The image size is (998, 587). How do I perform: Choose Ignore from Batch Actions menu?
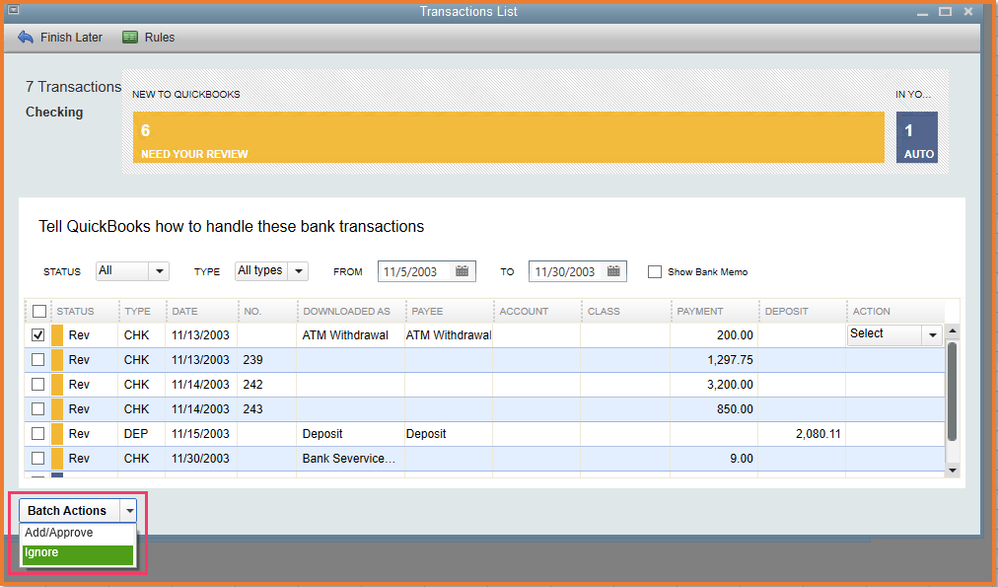pyautogui.click(x=78, y=553)
